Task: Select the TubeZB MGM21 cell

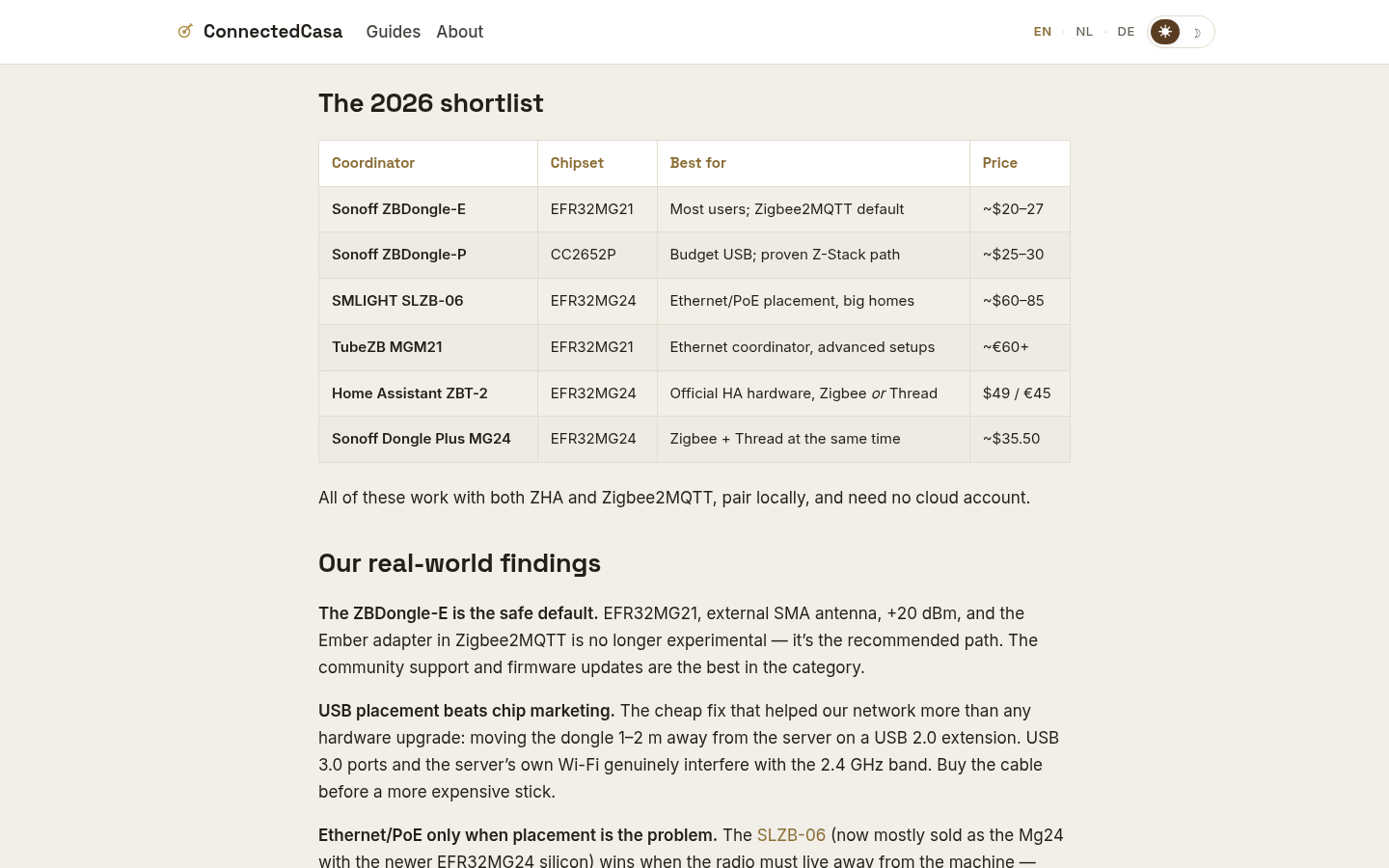Action: click(x=428, y=347)
